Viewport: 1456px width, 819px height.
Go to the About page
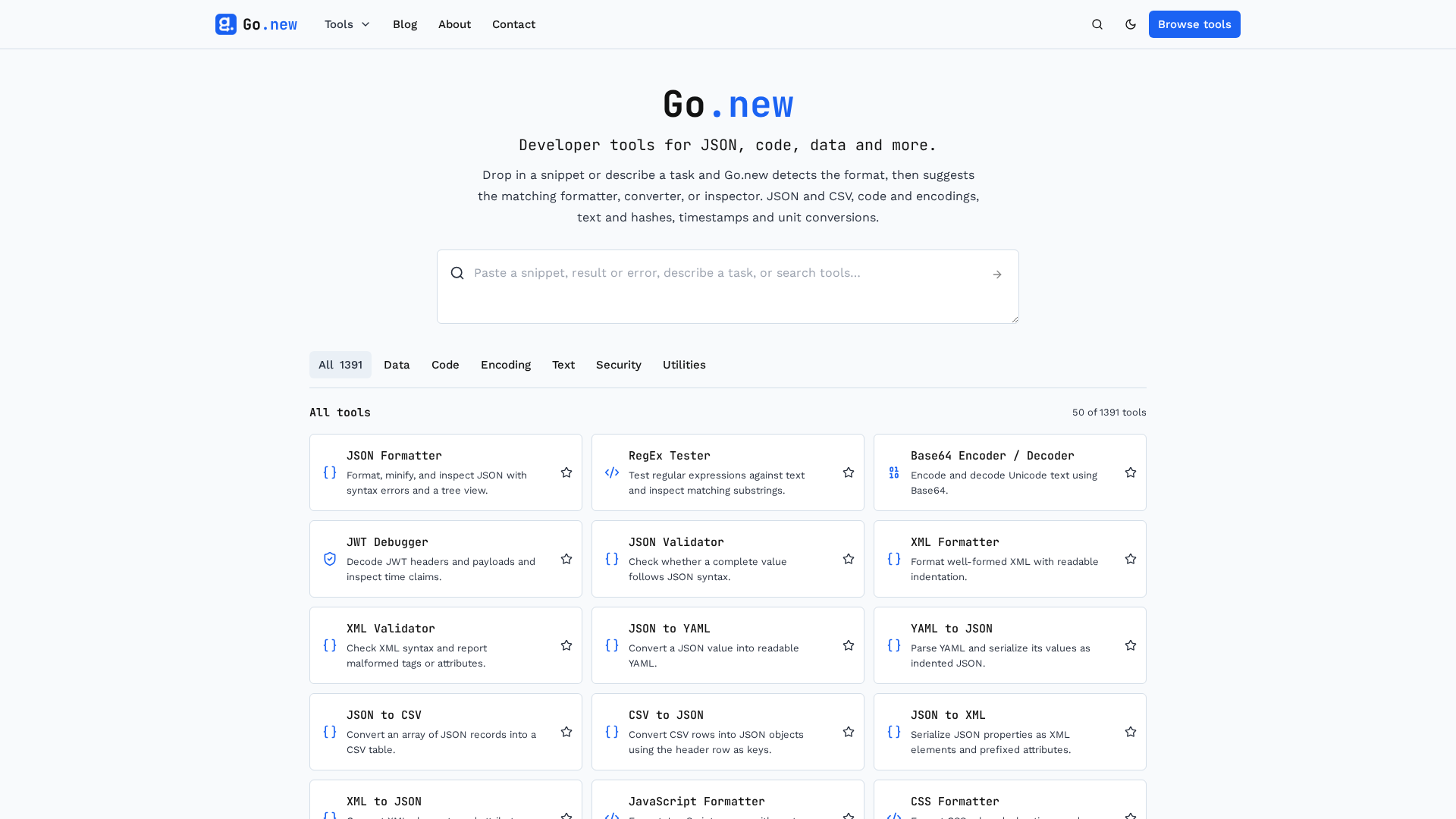pyautogui.click(x=454, y=24)
